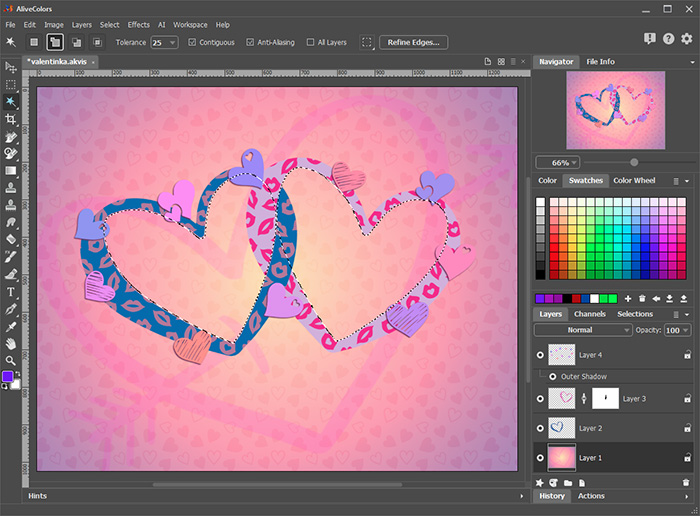The width and height of the screenshot is (700, 516).
Task: Open the 66% zoom level dropdown
Action: [574, 162]
